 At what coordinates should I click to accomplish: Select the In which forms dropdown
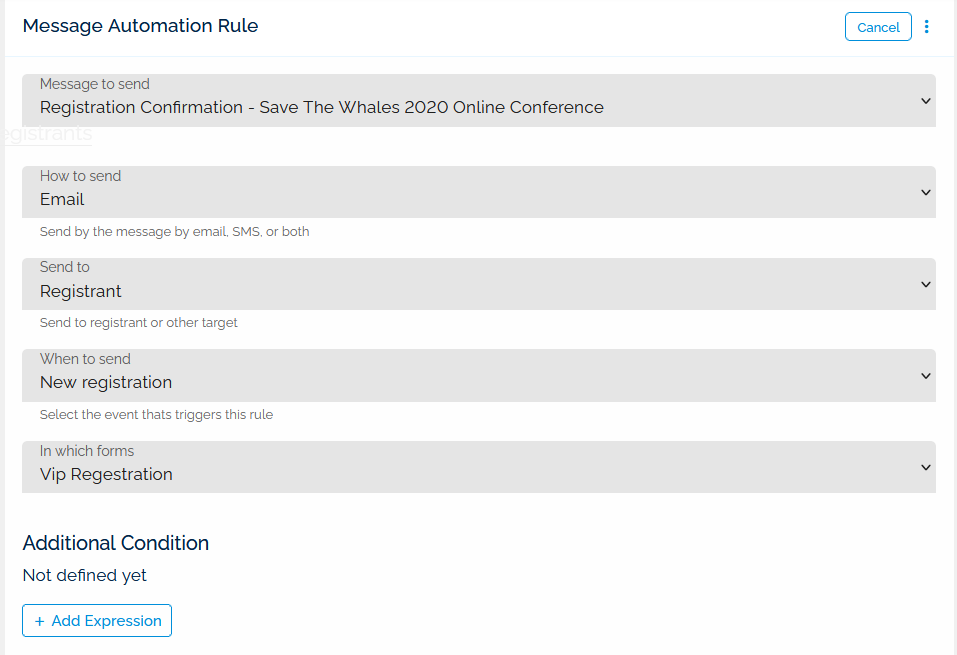[x=478, y=467]
